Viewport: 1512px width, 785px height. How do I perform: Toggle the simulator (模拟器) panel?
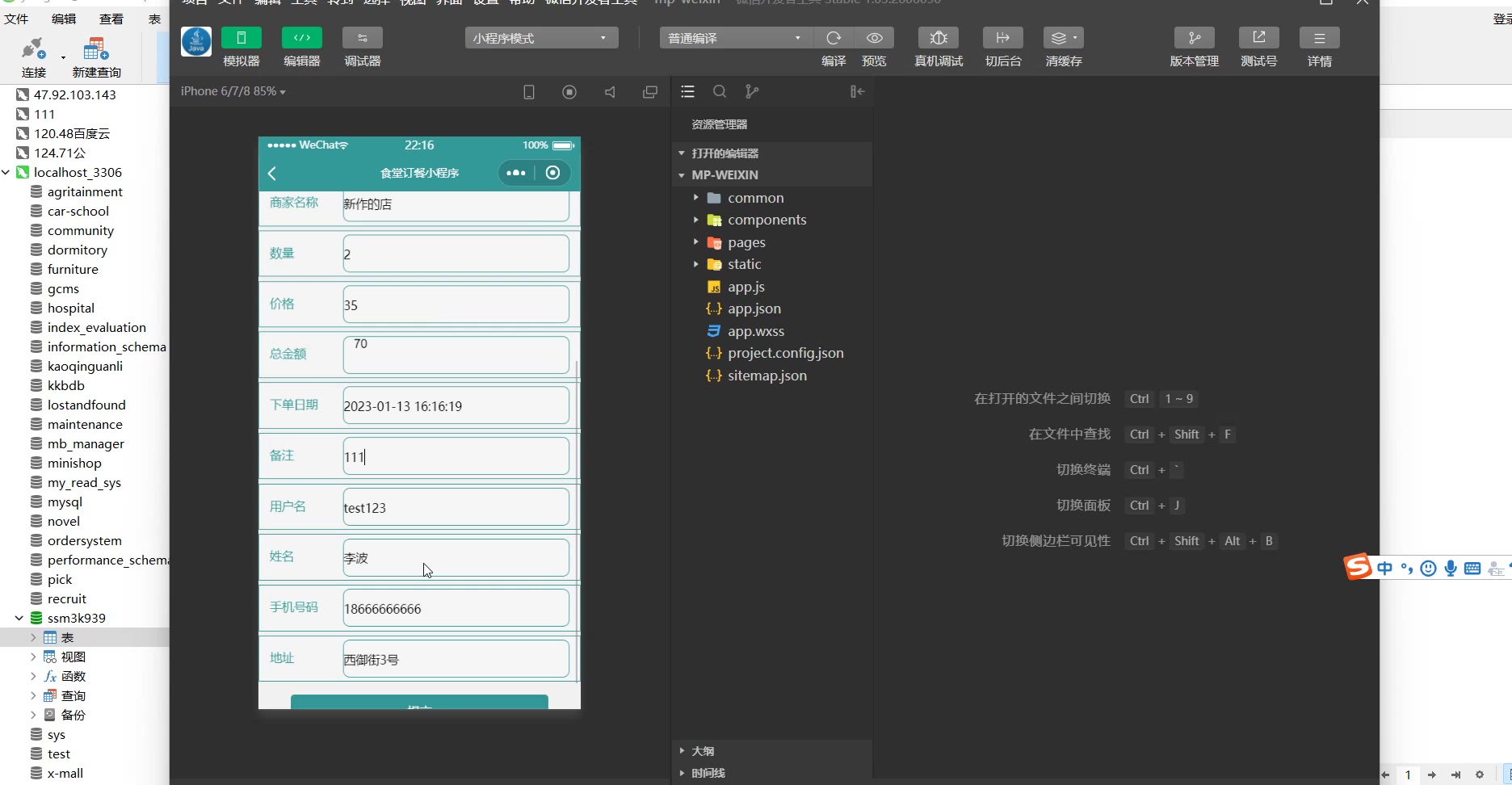tap(241, 38)
